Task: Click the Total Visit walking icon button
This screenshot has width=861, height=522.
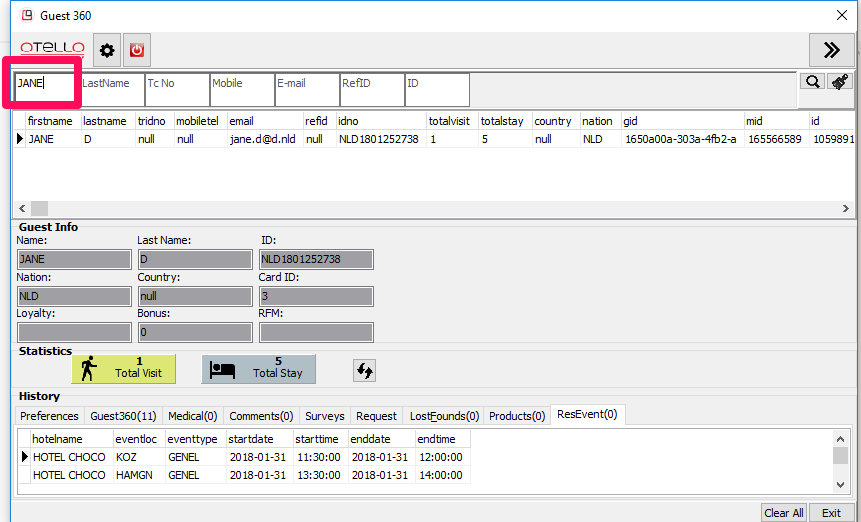Action: tap(124, 369)
